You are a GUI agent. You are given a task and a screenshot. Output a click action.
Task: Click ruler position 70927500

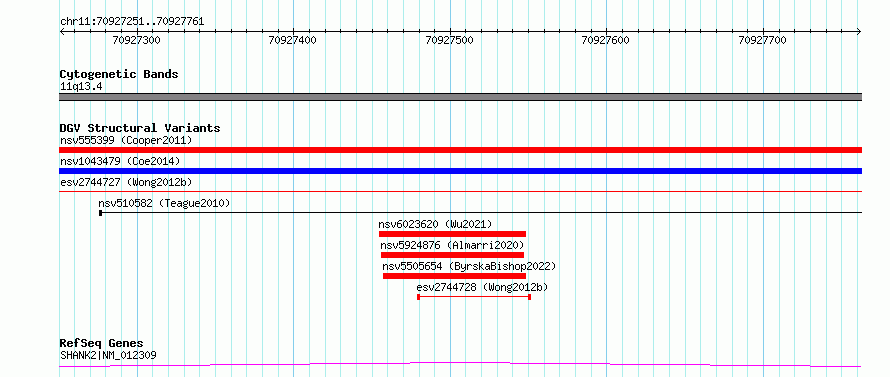(x=450, y=40)
